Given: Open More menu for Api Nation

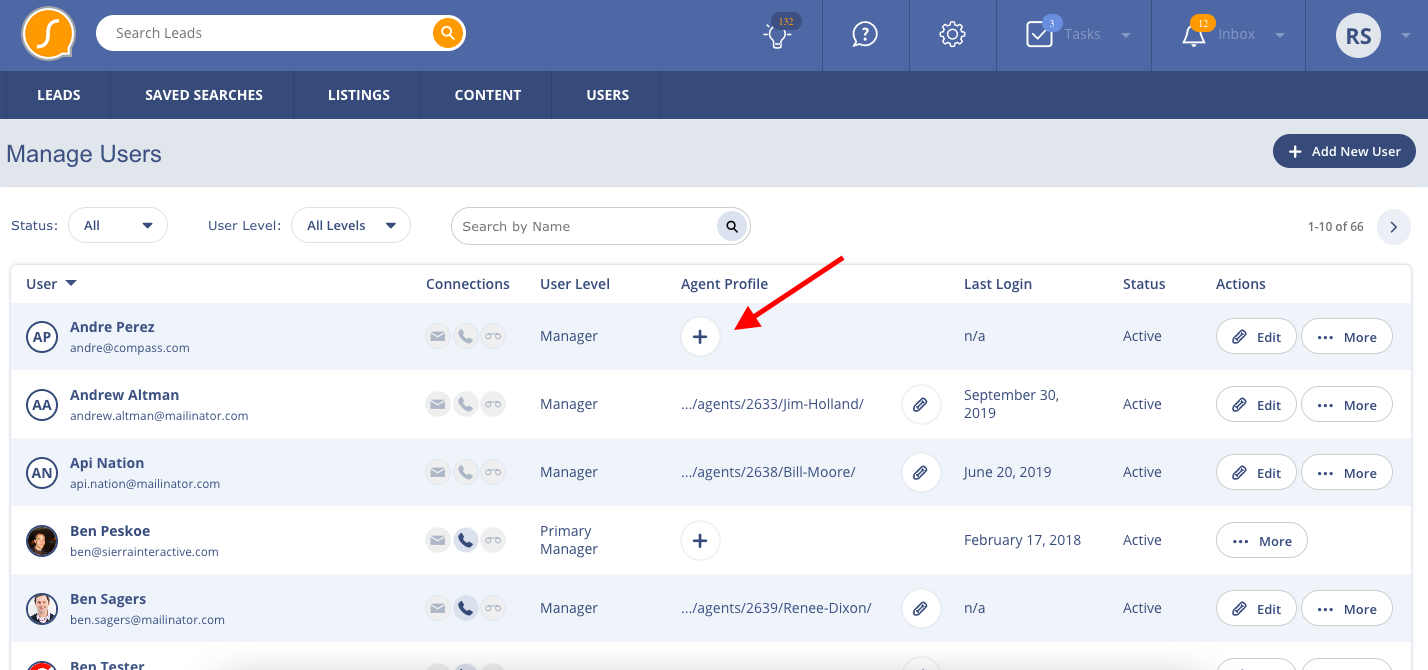Looking at the screenshot, I should [1347, 473].
